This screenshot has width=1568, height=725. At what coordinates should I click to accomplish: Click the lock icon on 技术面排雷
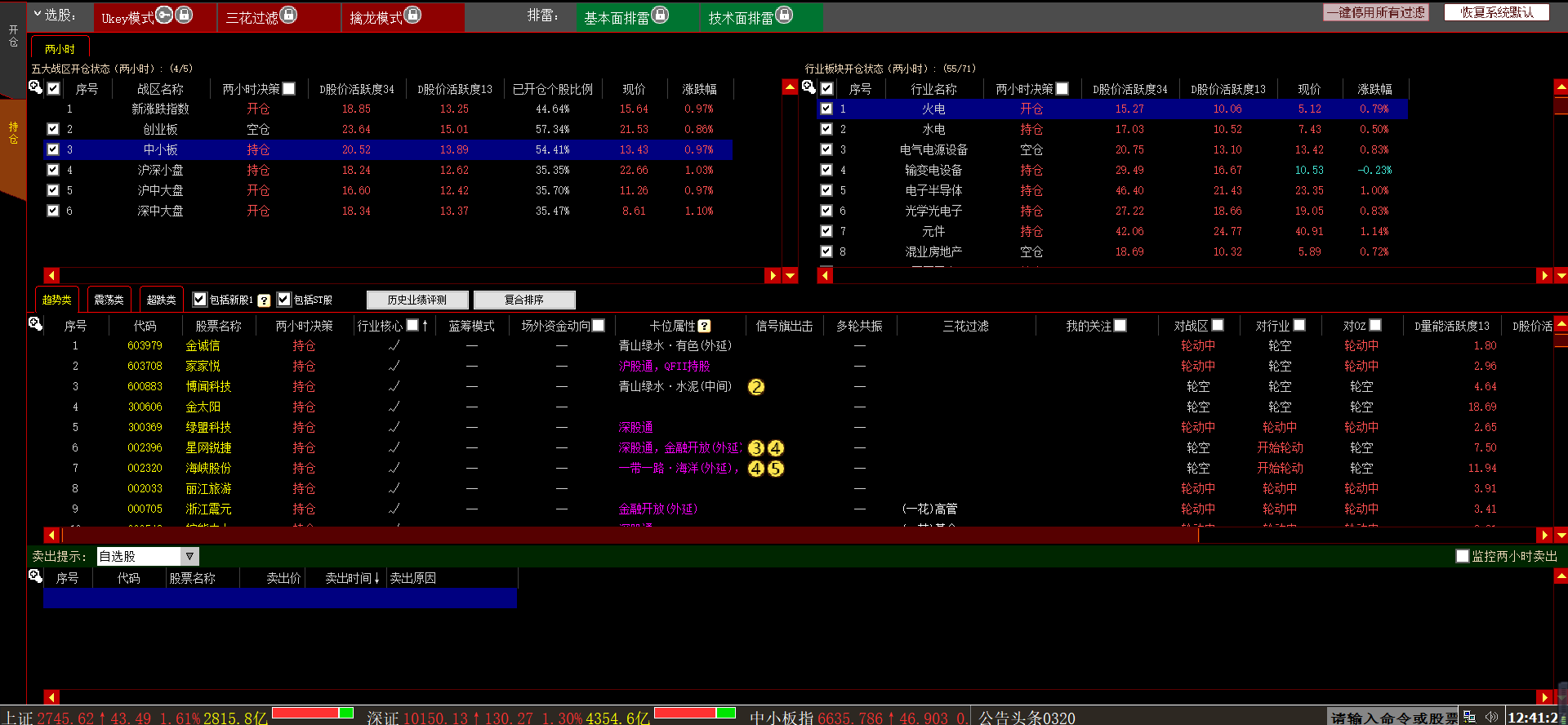tap(784, 16)
